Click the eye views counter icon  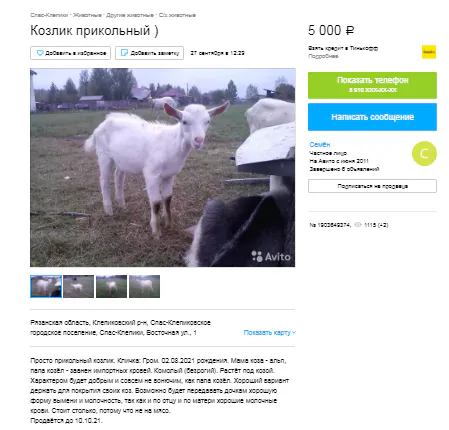pos(358,225)
